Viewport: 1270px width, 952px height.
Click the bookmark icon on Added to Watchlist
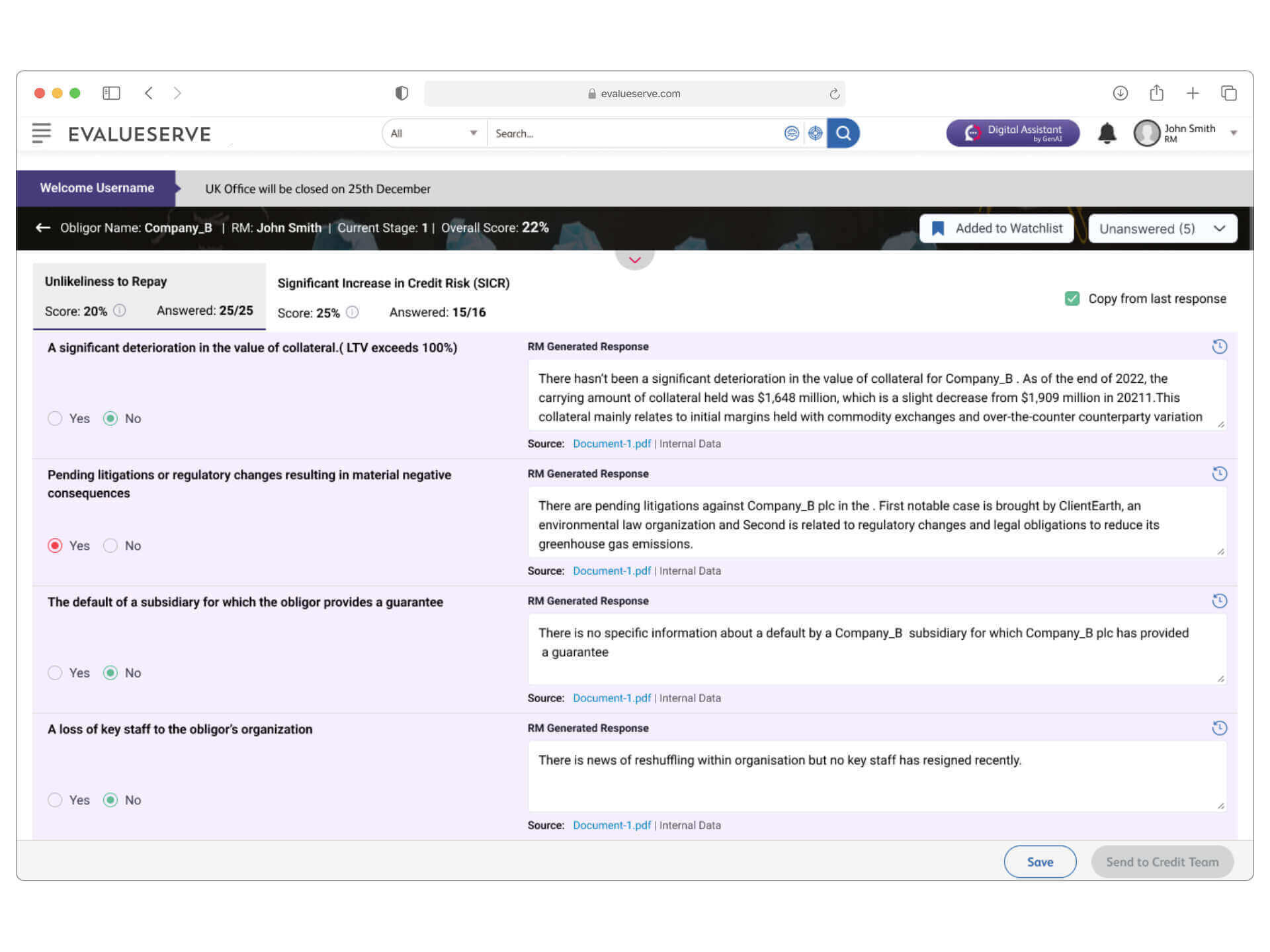click(x=938, y=228)
